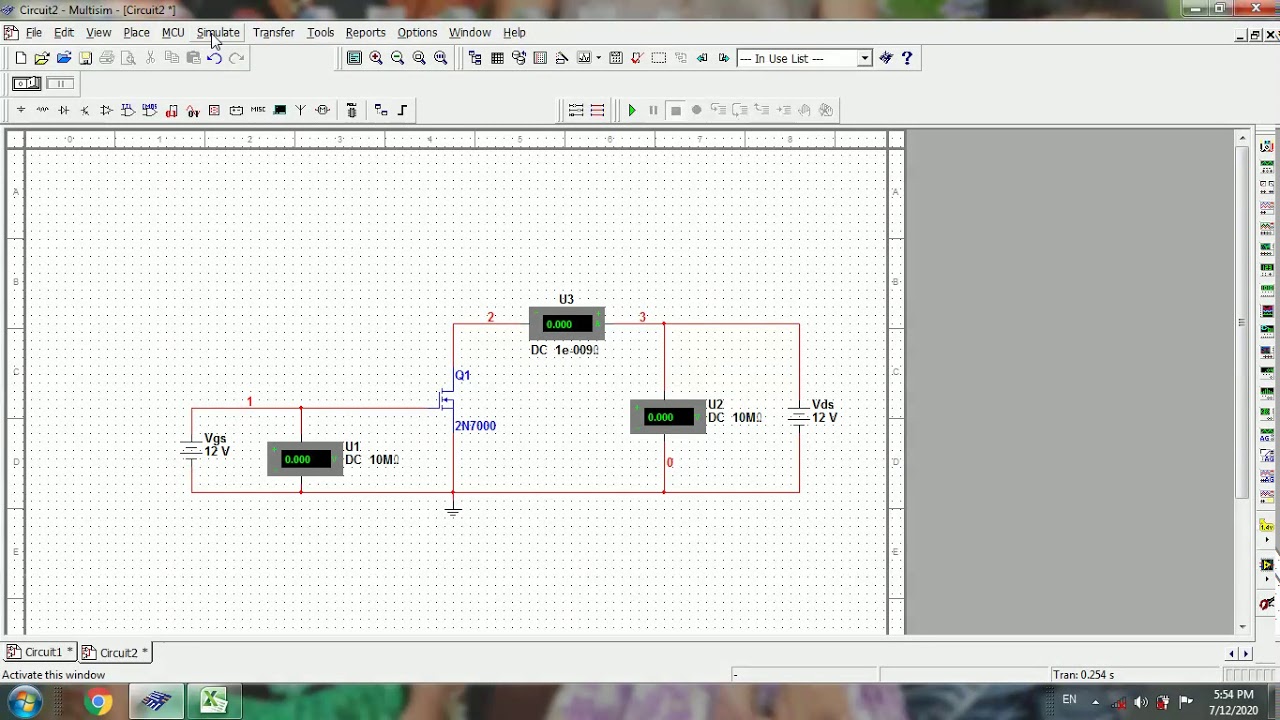Click the Electrical rules check icon
Image resolution: width=1280 pixels, height=720 pixels.
click(x=637, y=58)
